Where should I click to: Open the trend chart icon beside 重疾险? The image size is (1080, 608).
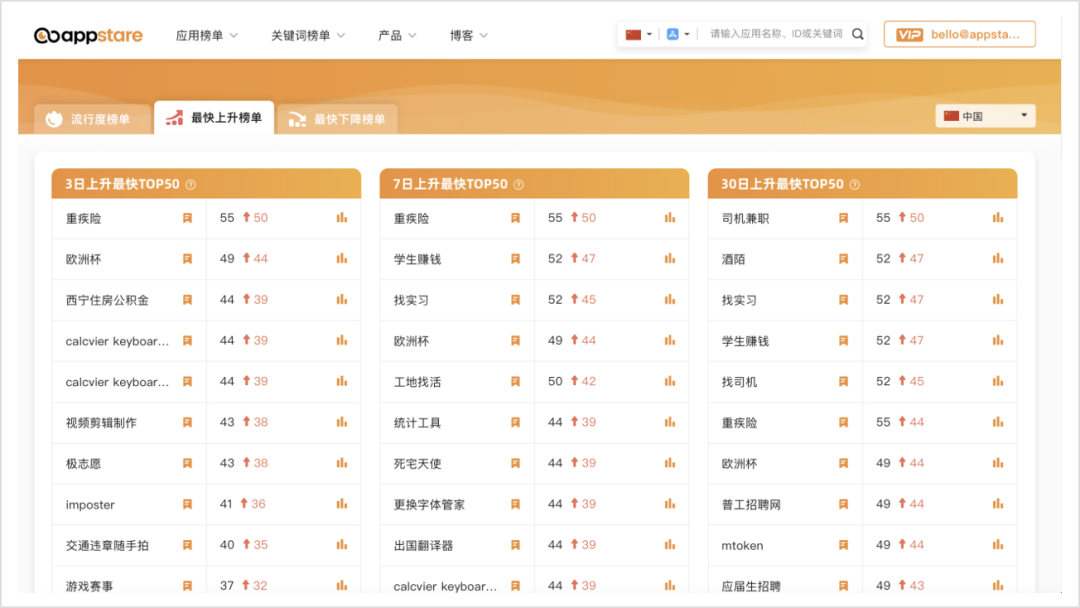click(340, 217)
